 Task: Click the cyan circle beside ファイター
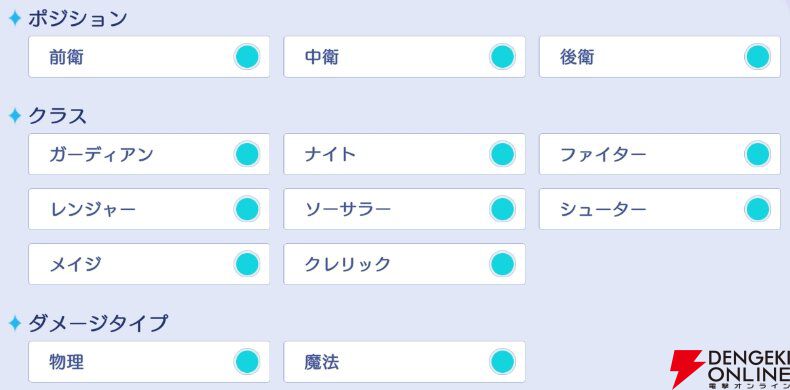click(758, 154)
